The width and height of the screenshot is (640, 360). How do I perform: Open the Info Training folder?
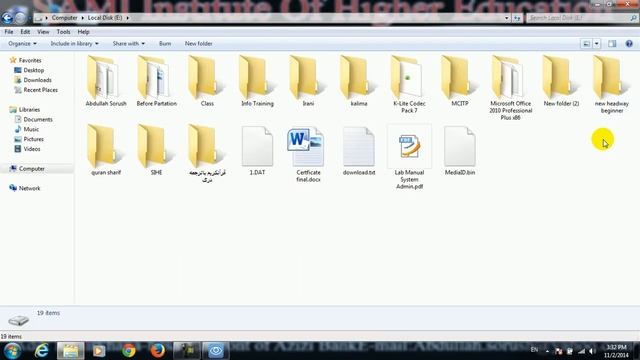[258, 82]
